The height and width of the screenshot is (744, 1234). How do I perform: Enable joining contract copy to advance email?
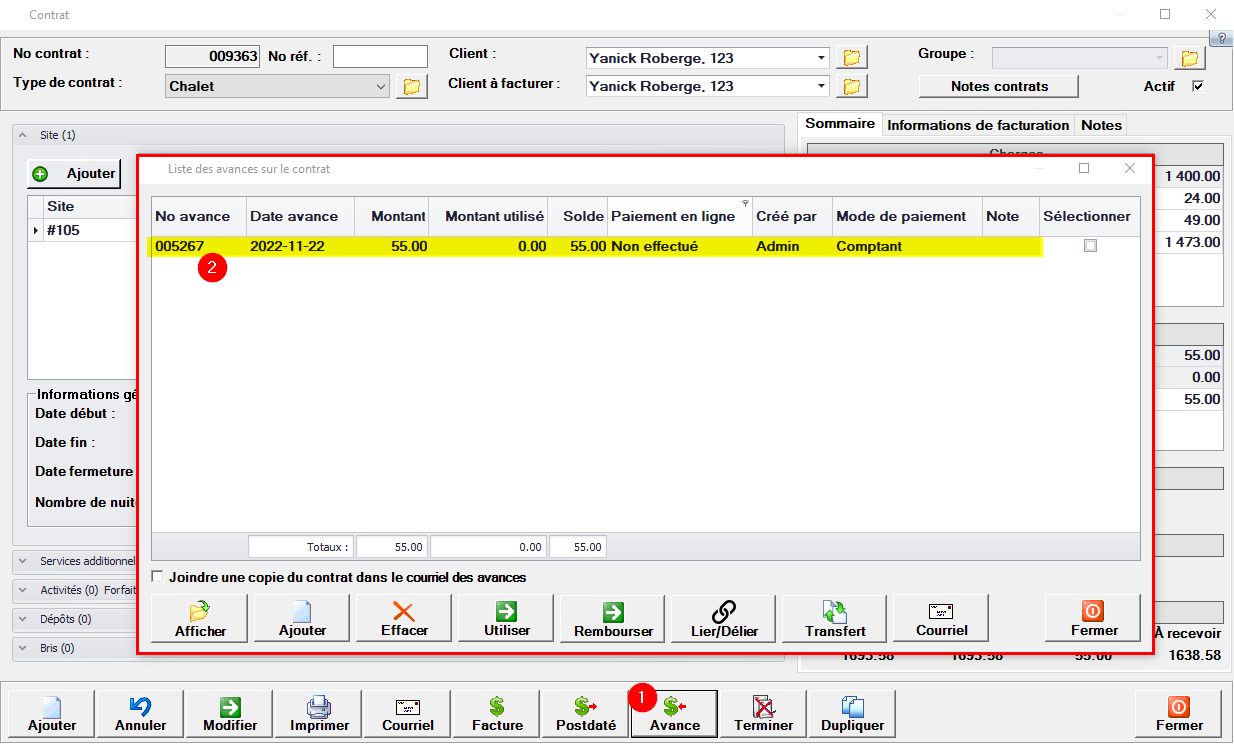coord(158,577)
